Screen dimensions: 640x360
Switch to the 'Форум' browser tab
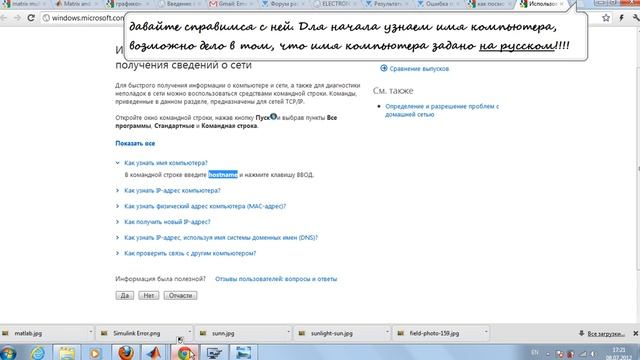pos(282,4)
